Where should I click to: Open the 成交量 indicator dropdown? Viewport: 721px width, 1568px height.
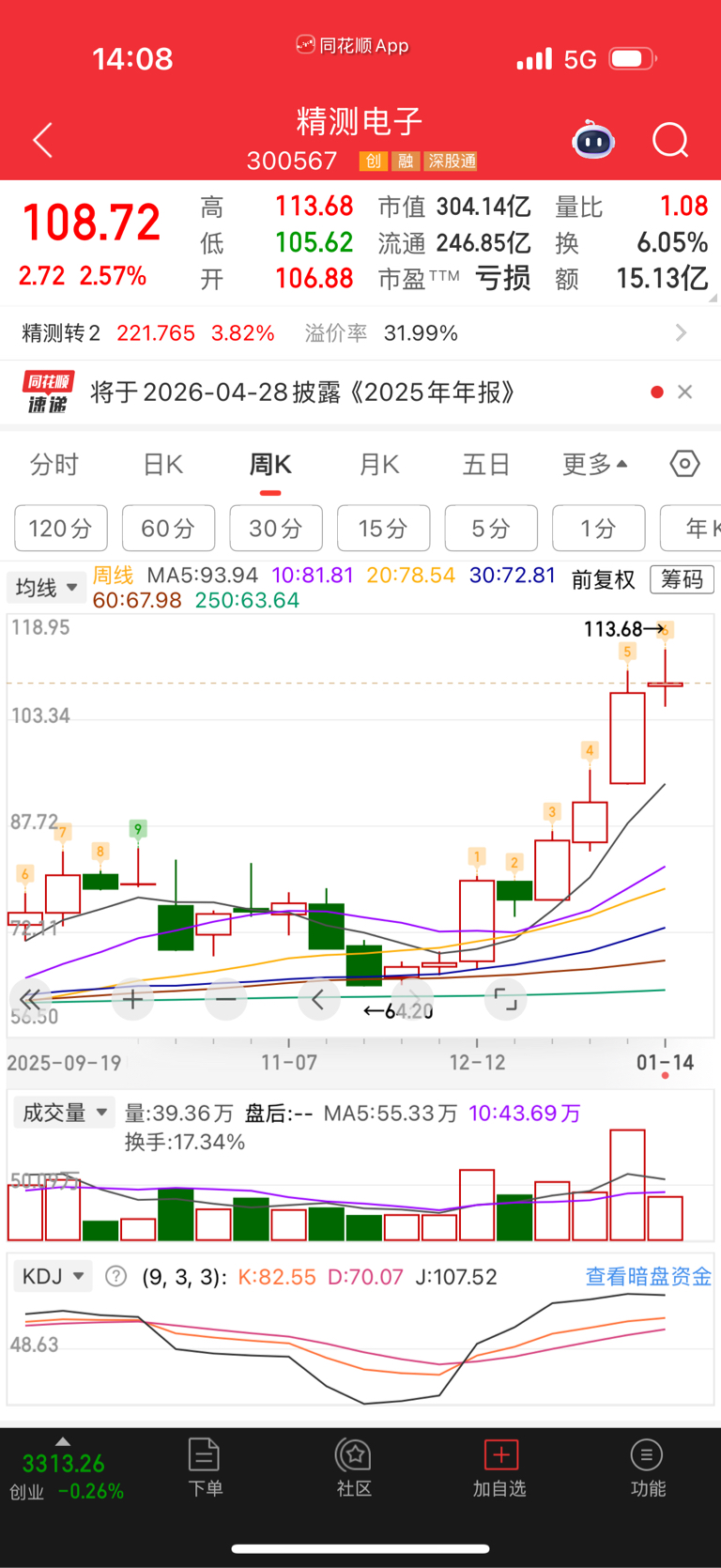65,1113
